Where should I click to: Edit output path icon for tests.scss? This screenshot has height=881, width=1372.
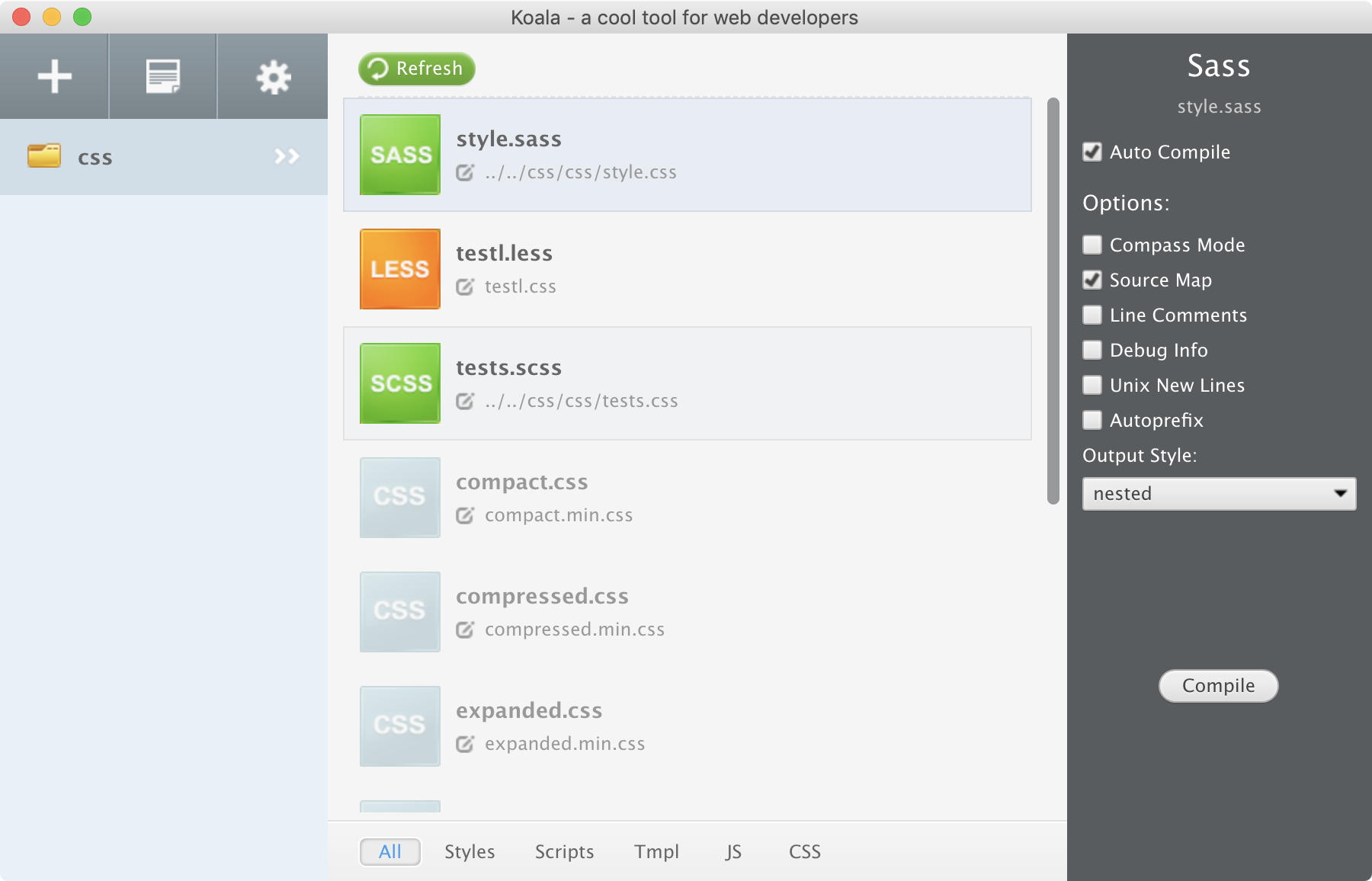click(x=465, y=401)
